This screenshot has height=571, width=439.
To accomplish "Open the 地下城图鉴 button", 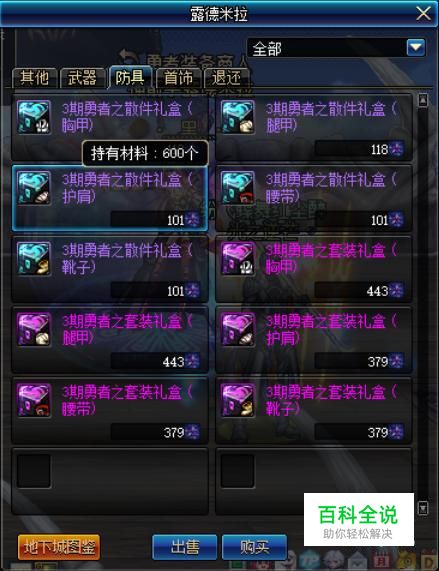I will 59,547.
